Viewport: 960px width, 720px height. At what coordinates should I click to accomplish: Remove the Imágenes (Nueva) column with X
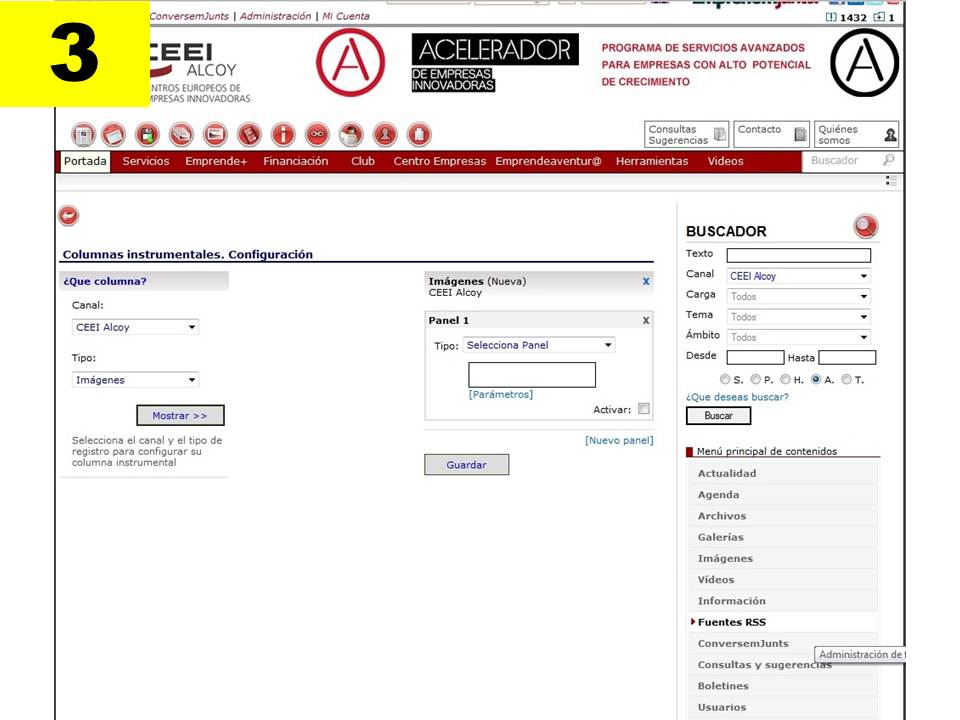click(x=646, y=282)
